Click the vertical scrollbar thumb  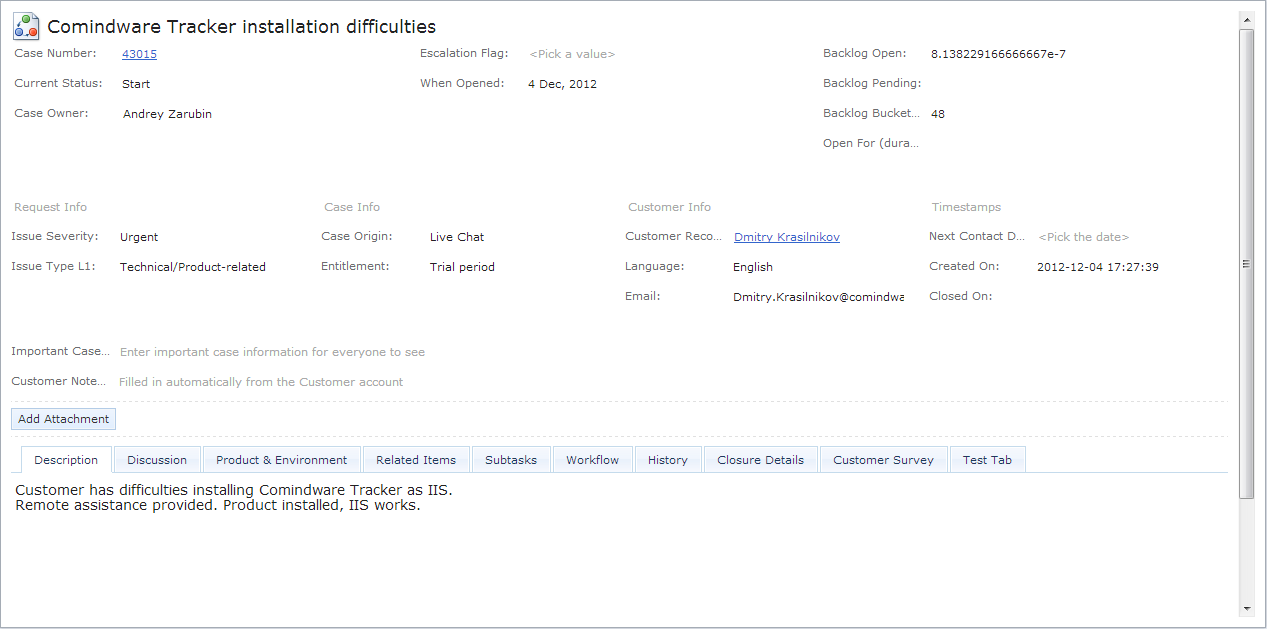click(1246, 263)
